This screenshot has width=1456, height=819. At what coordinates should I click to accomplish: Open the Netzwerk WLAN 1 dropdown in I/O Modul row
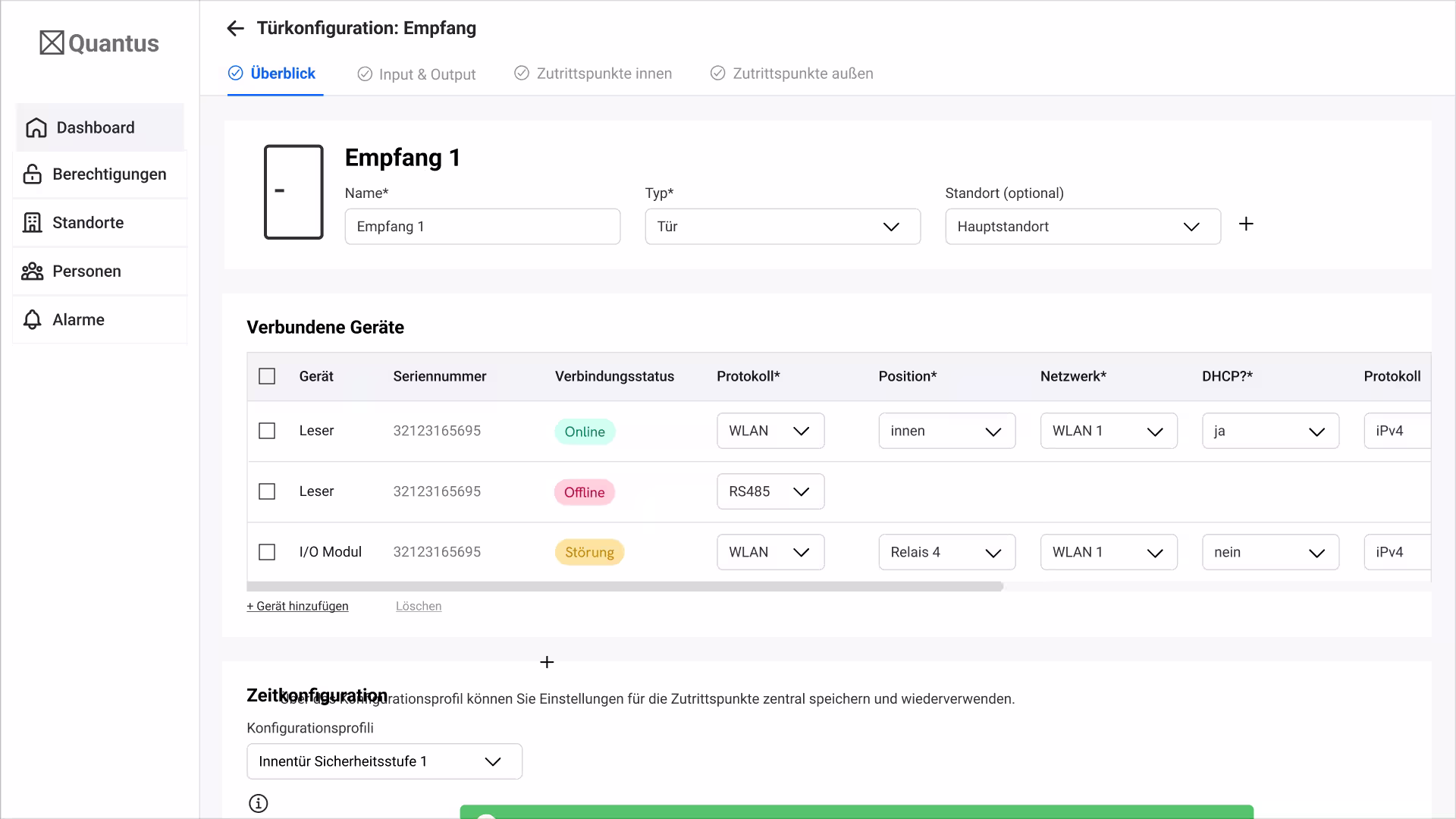[1109, 552]
